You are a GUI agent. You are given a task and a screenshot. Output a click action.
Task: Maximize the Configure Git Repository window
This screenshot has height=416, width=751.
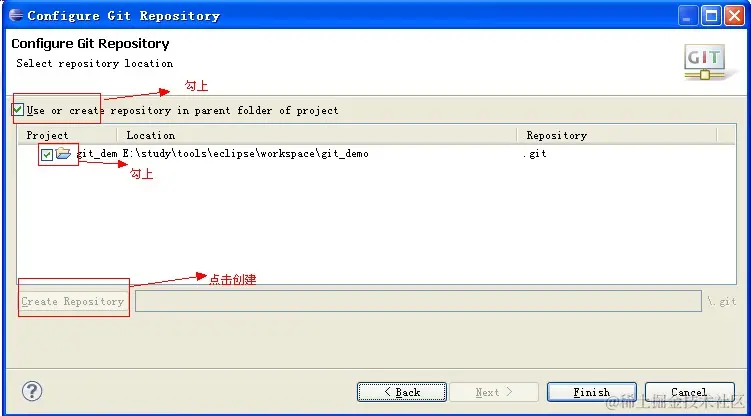point(711,16)
